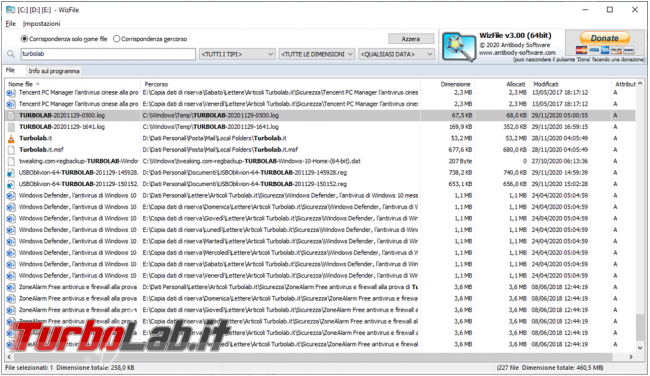Screen dimensions: 650x376
Task: Click the WizFile magnifier logo icon
Action: pos(458,47)
